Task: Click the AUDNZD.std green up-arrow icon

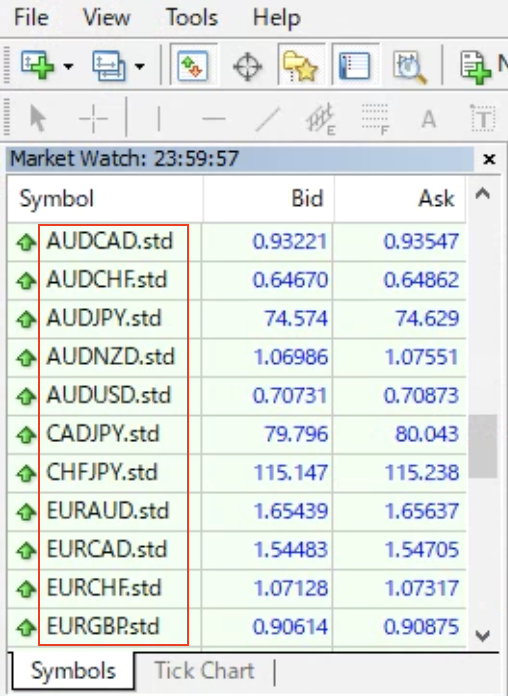Action: (26, 358)
